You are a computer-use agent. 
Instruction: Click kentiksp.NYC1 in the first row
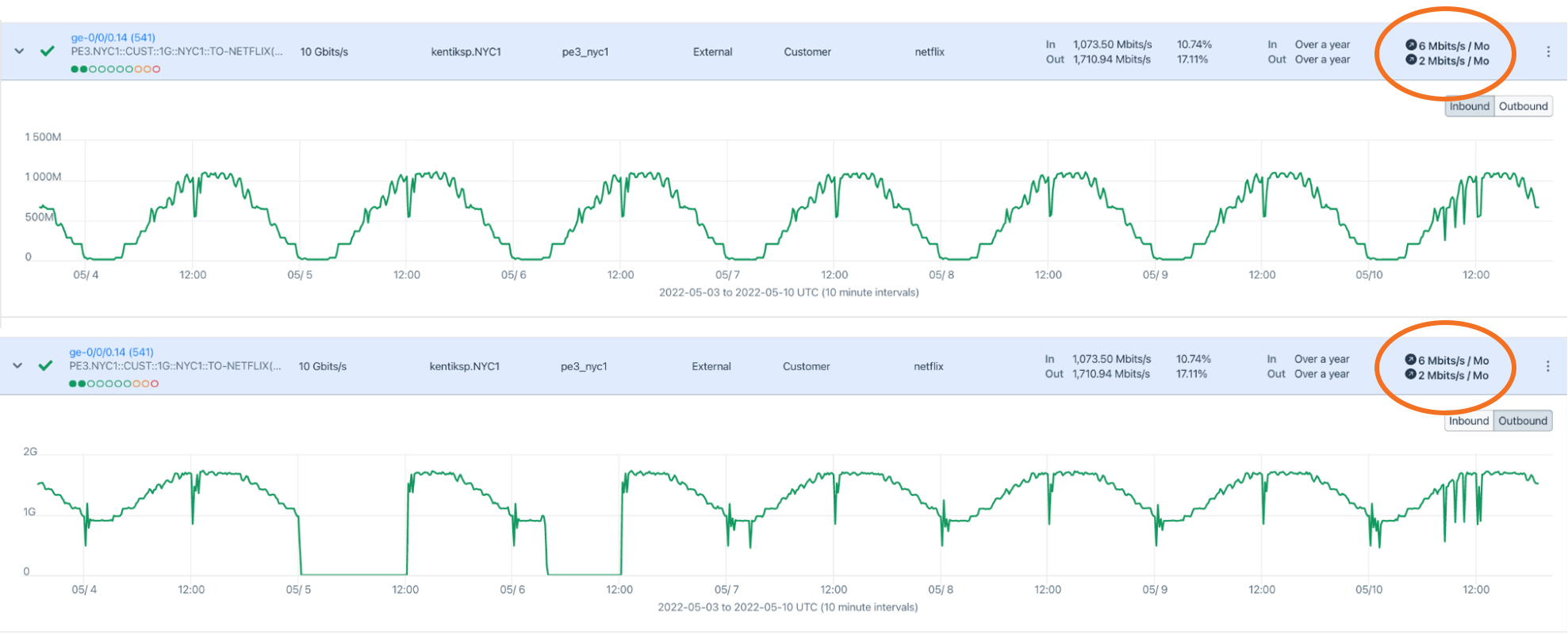466,52
